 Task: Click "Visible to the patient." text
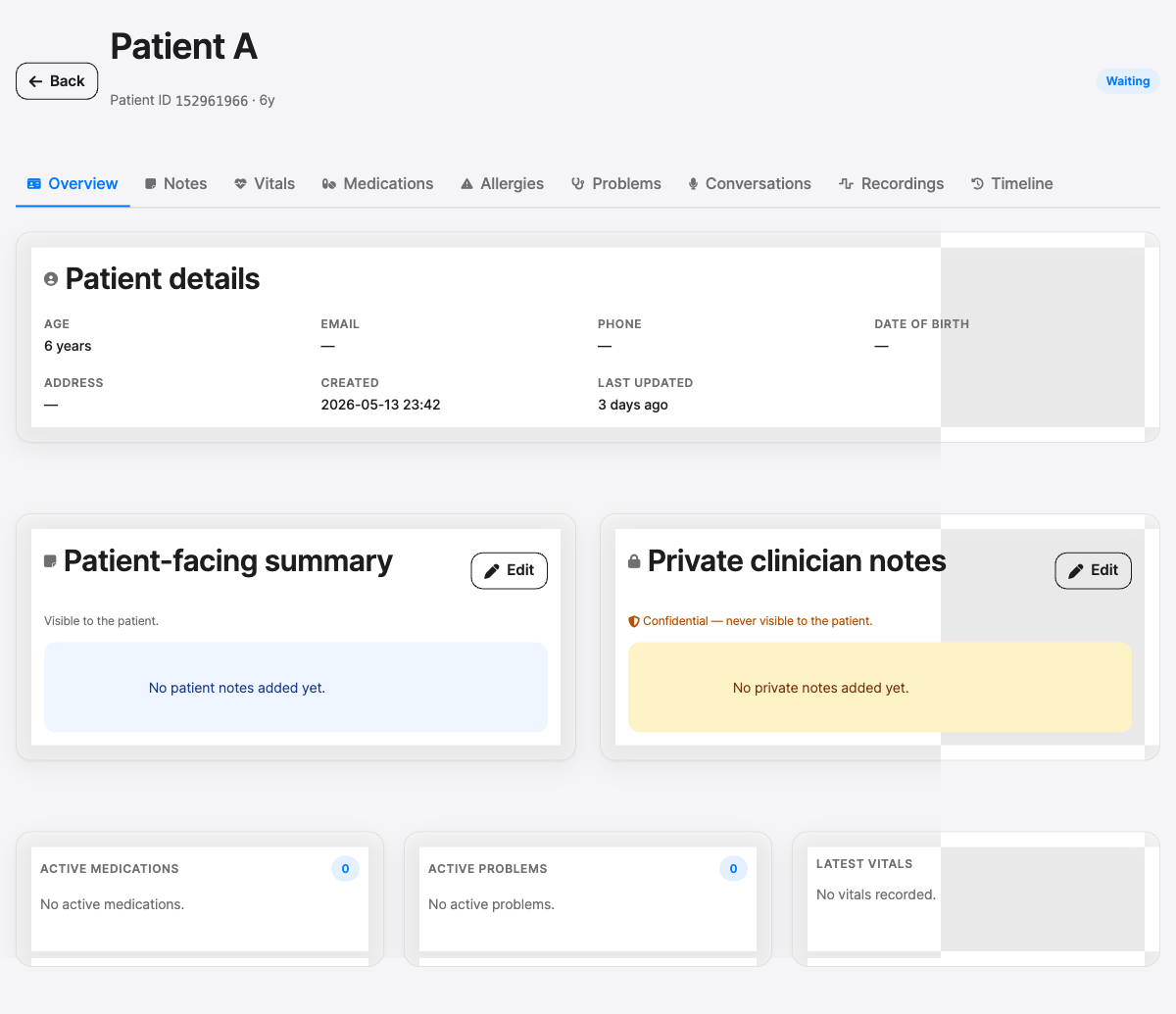point(102,621)
